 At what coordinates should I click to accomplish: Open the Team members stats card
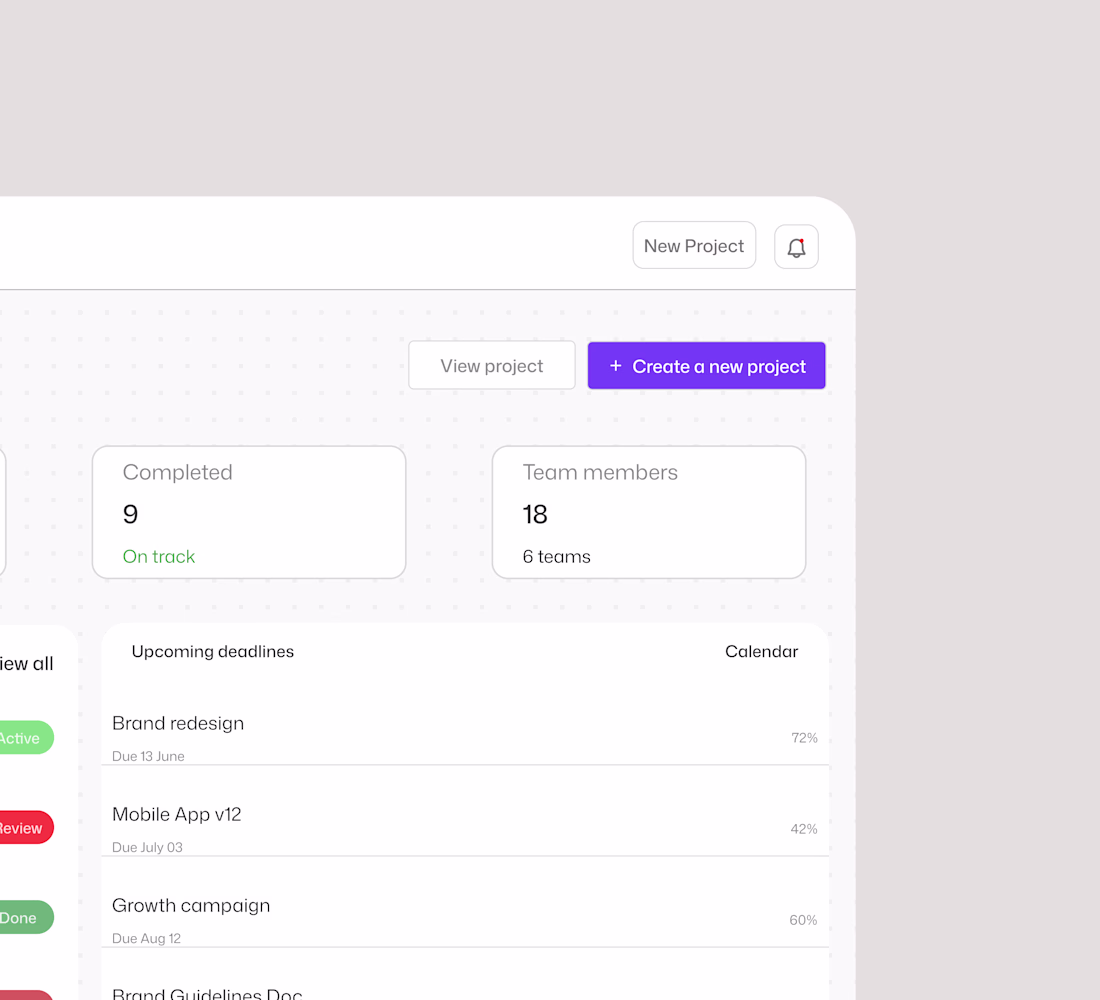pyautogui.click(x=649, y=512)
